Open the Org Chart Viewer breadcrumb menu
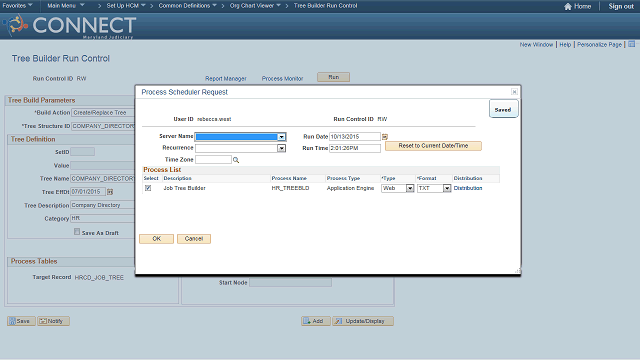The height and width of the screenshot is (360, 640). (x=255, y=6)
